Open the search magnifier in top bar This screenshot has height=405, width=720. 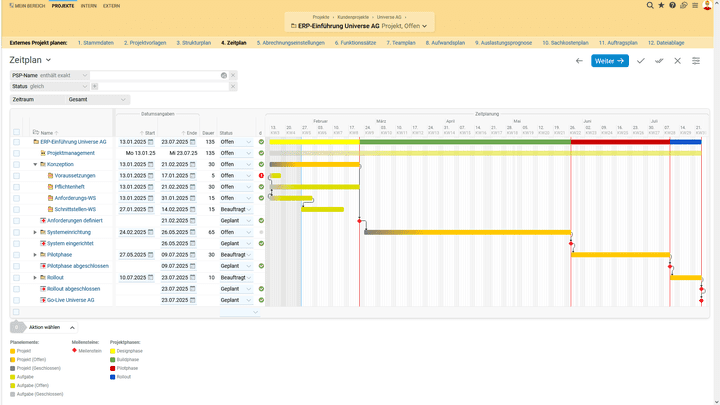(x=651, y=5)
